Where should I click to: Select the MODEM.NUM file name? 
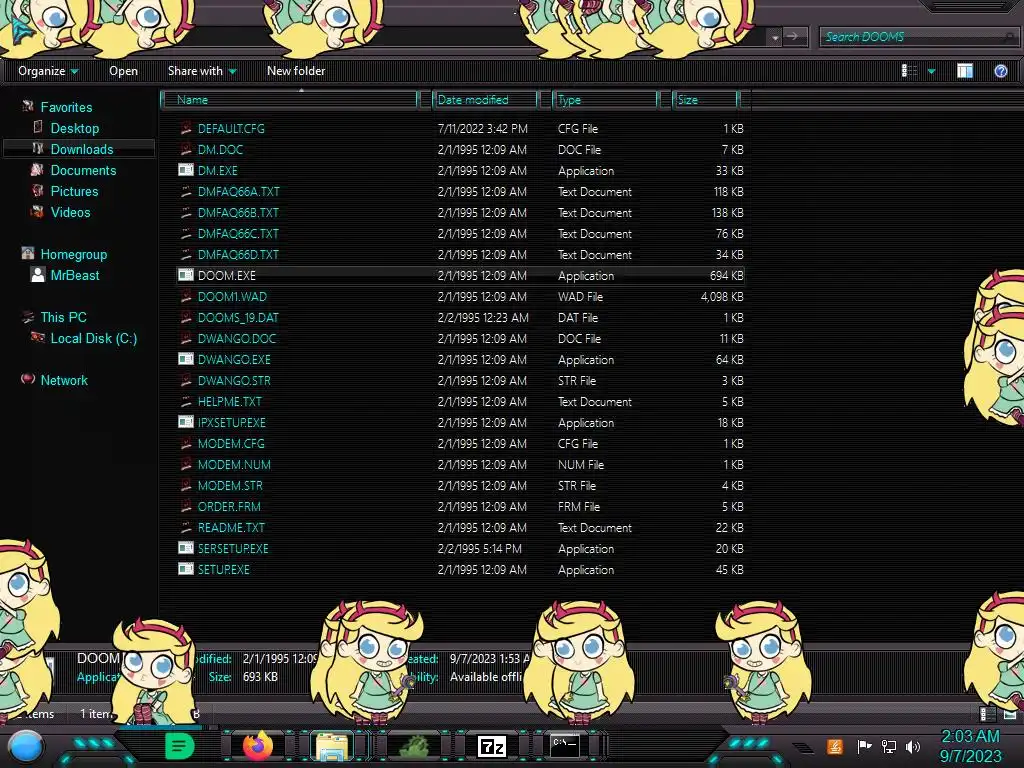pos(234,464)
